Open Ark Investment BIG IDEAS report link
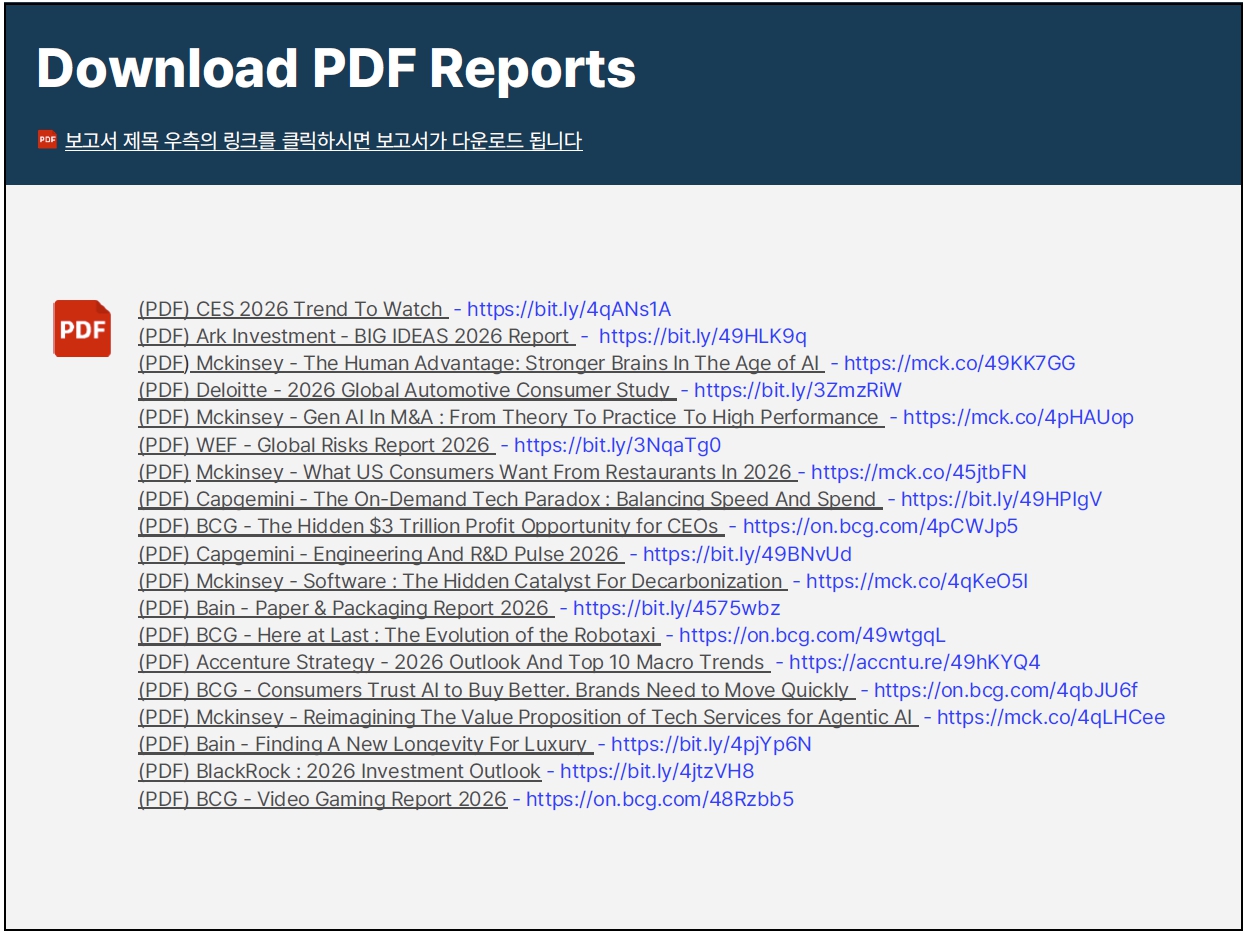 pyautogui.click(x=702, y=336)
